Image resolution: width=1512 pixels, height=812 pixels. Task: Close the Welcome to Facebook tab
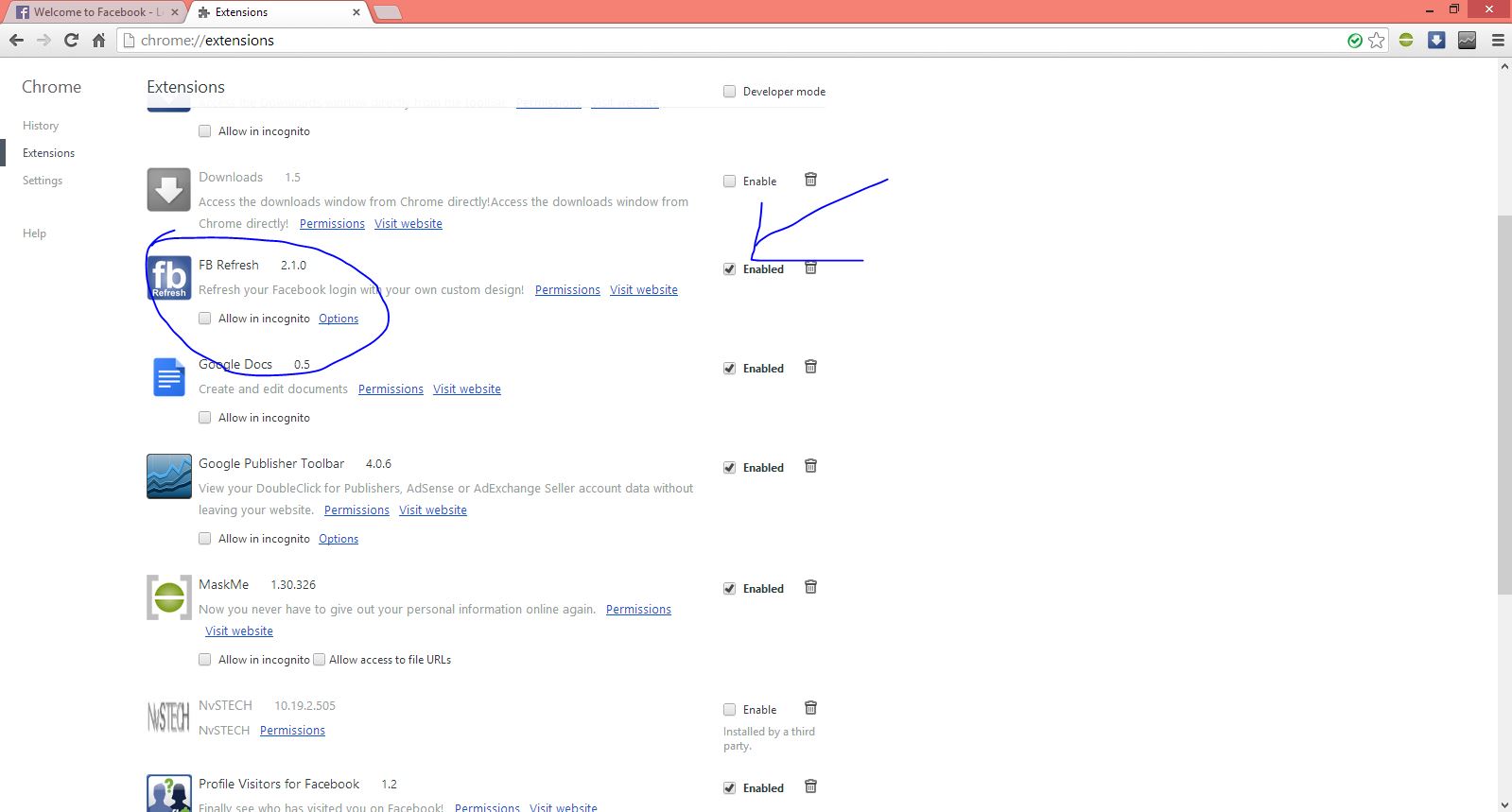click(175, 12)
